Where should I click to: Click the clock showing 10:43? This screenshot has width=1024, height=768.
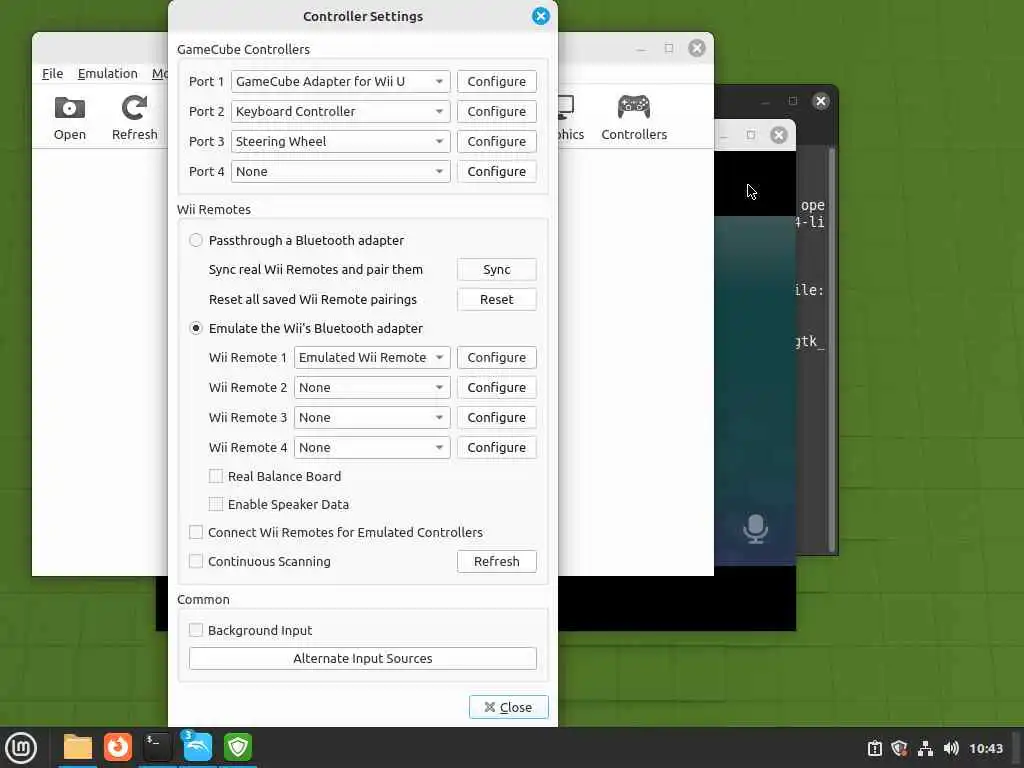(985, 748)
